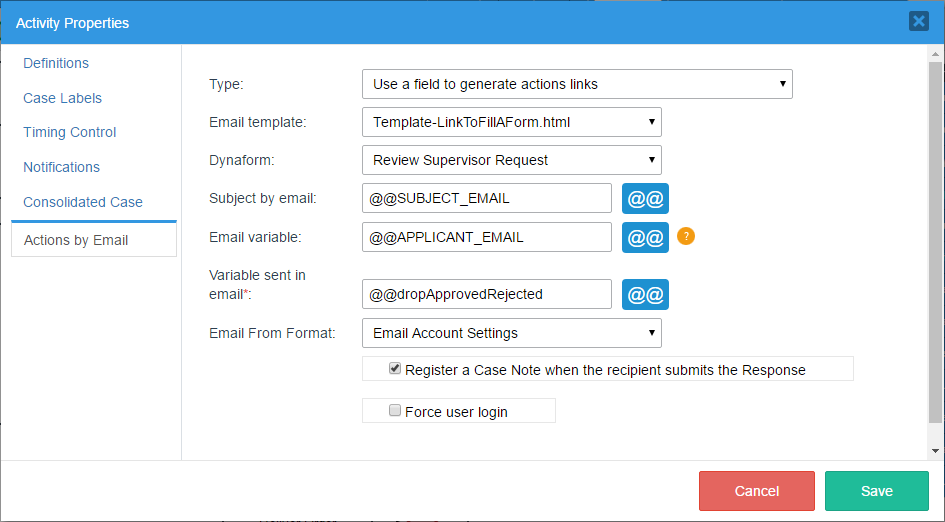Close the Activity Properties dialog with X

tap(918, 21)
